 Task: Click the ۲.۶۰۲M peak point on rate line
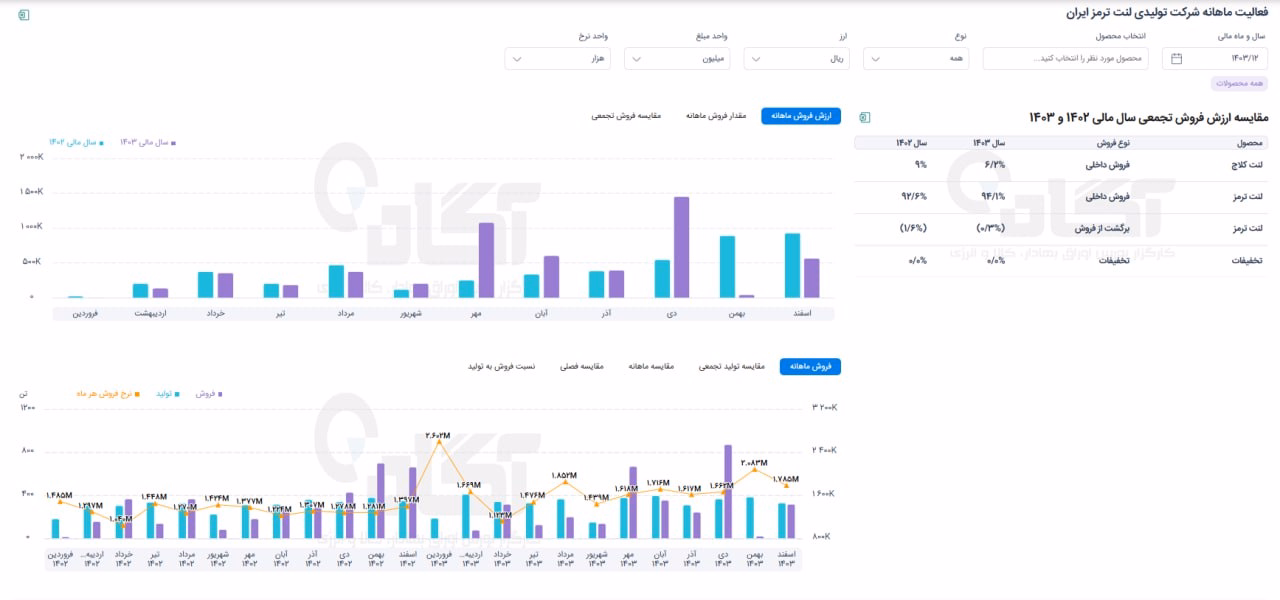(437, 440)
